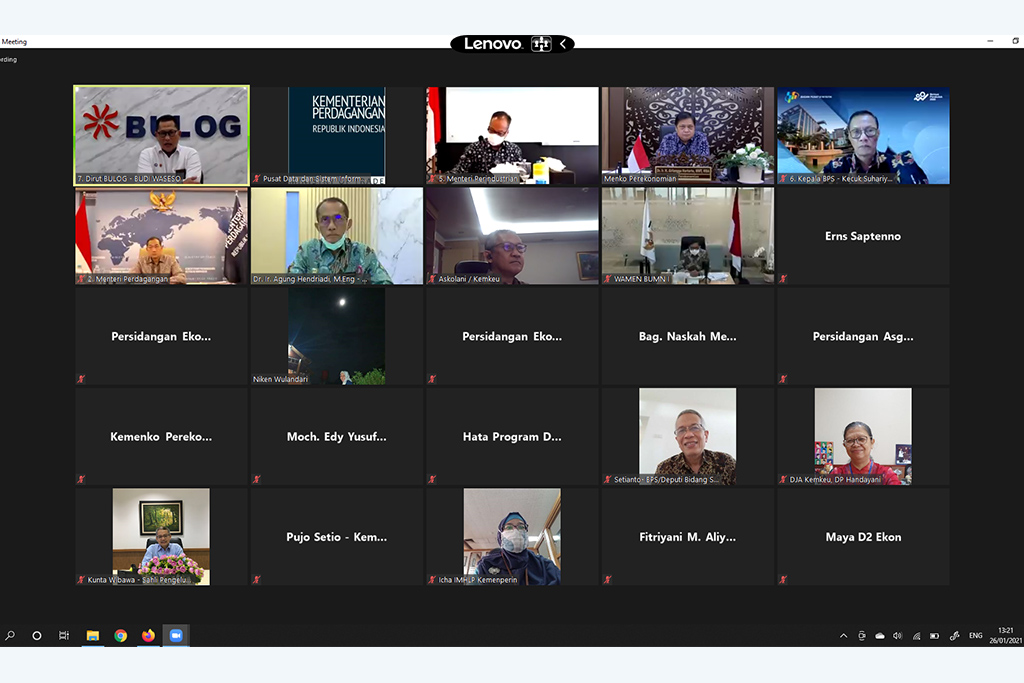
Task: Click muted mic icon on Maya D2 Ekon tile
Action: (x=782, y=579)
